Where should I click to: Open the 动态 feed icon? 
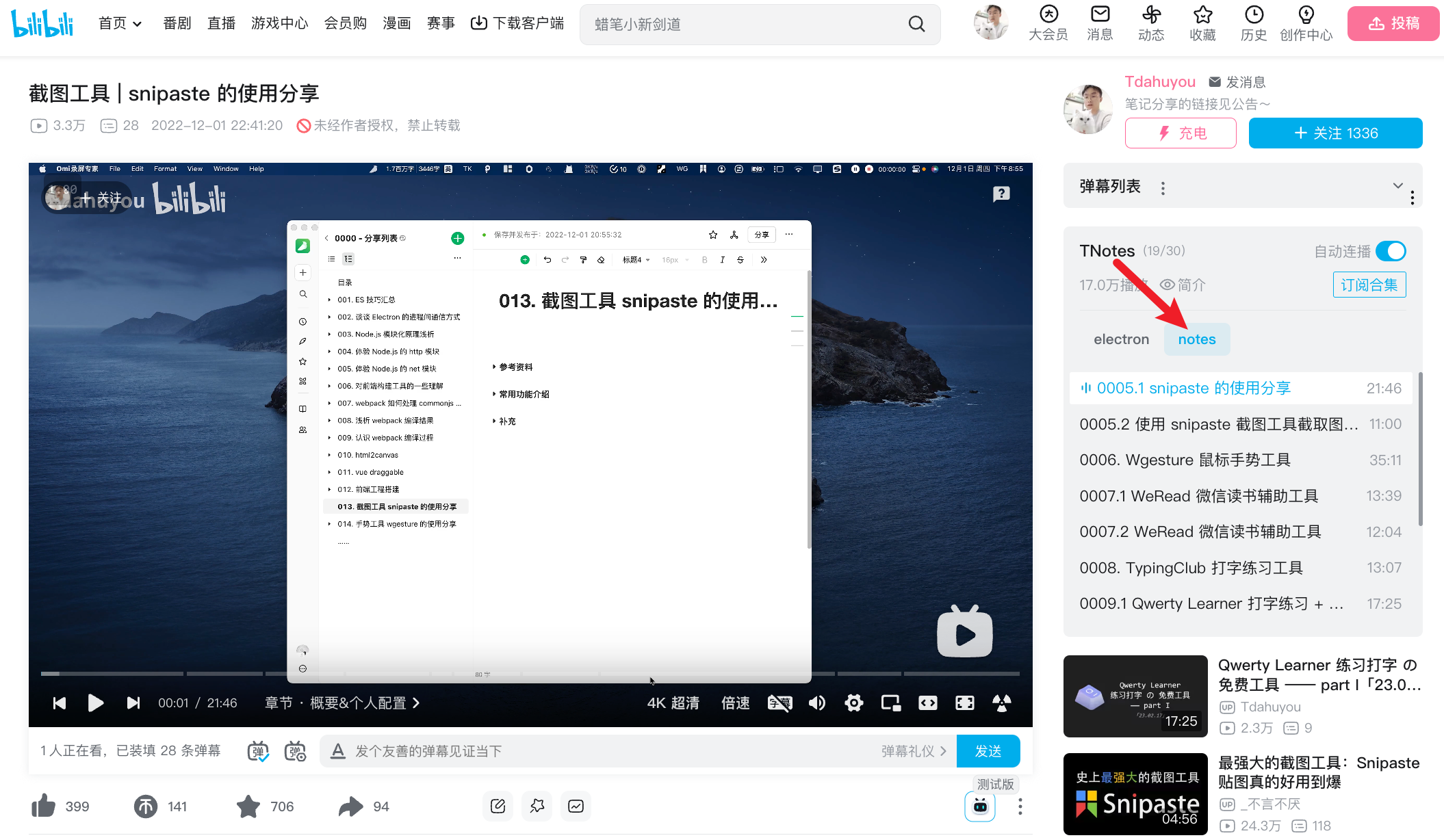click(x=1151, y=23)
